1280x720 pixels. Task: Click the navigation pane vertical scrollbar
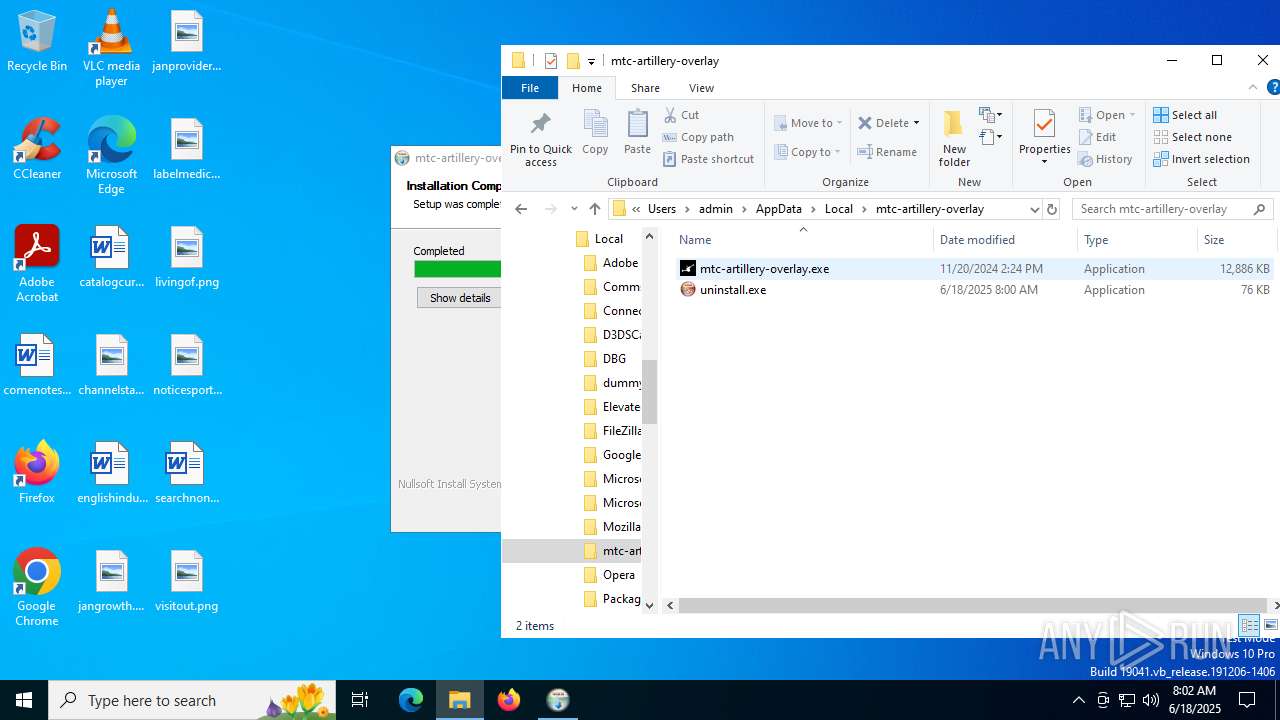pos(649,392)
